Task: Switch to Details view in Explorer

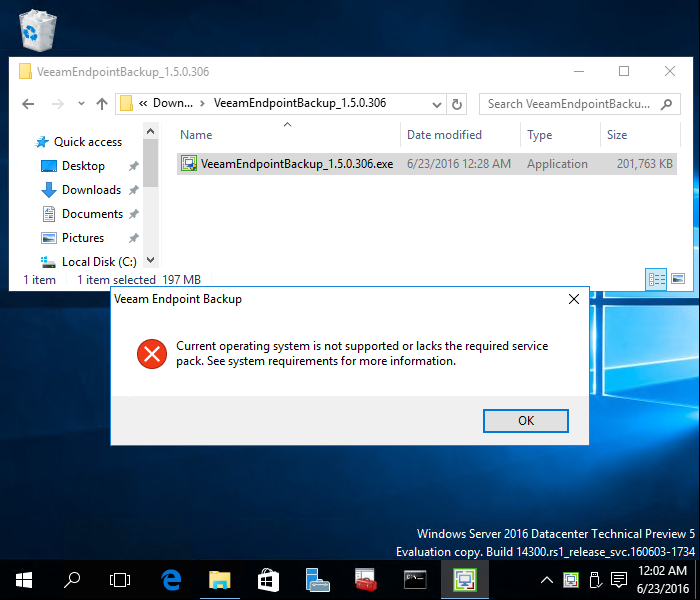Action: [656, 279]
